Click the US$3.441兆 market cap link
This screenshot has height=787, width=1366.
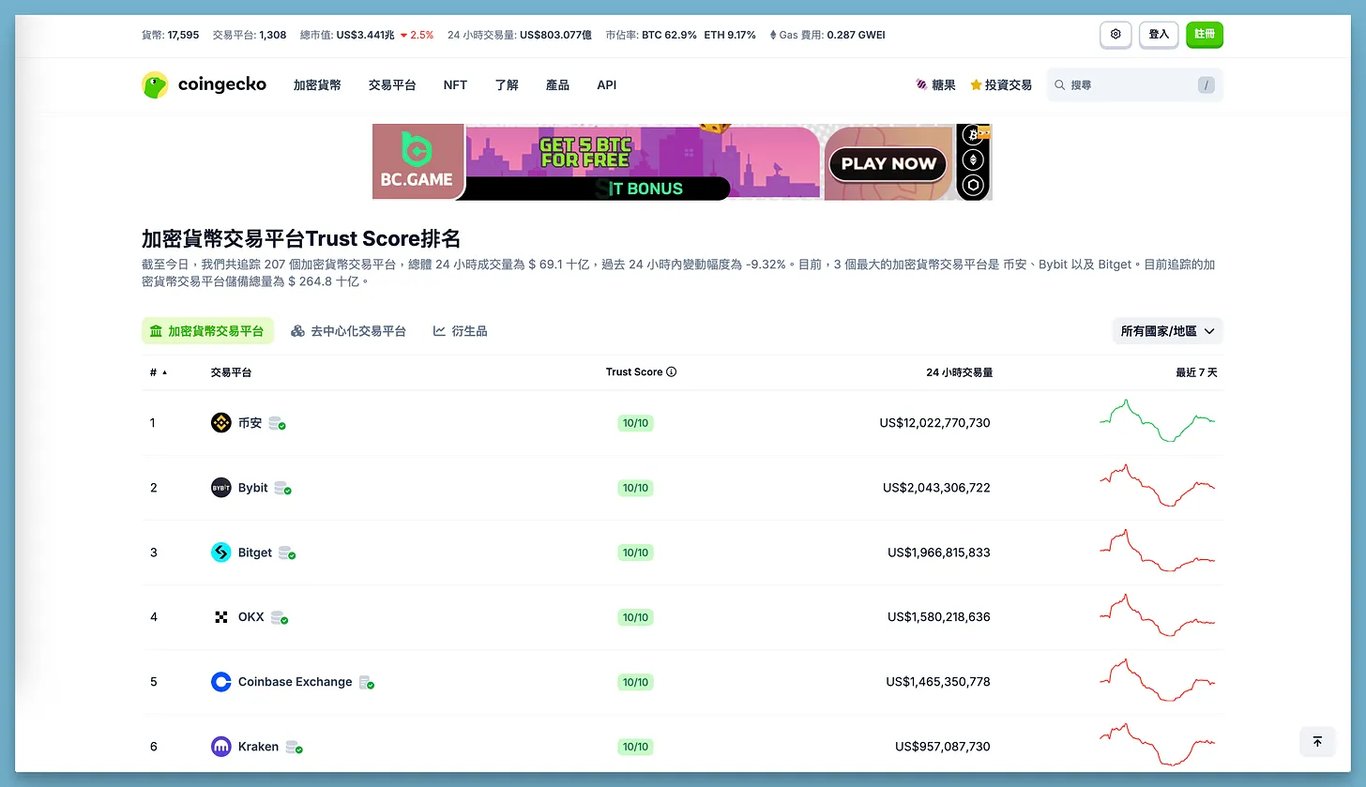point(365,35)
